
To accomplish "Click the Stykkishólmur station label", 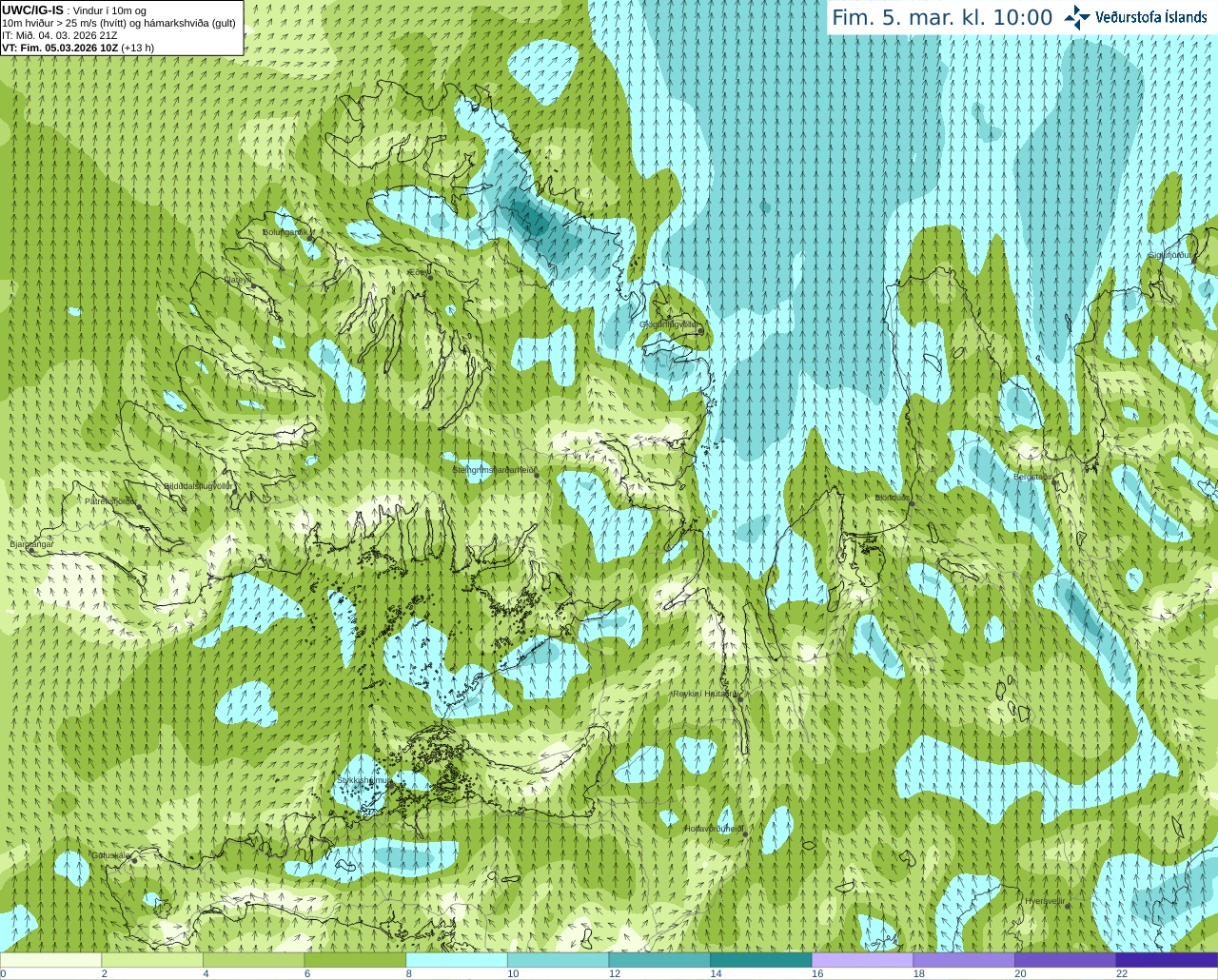I will pyautogui.click(x=363, y=780).
